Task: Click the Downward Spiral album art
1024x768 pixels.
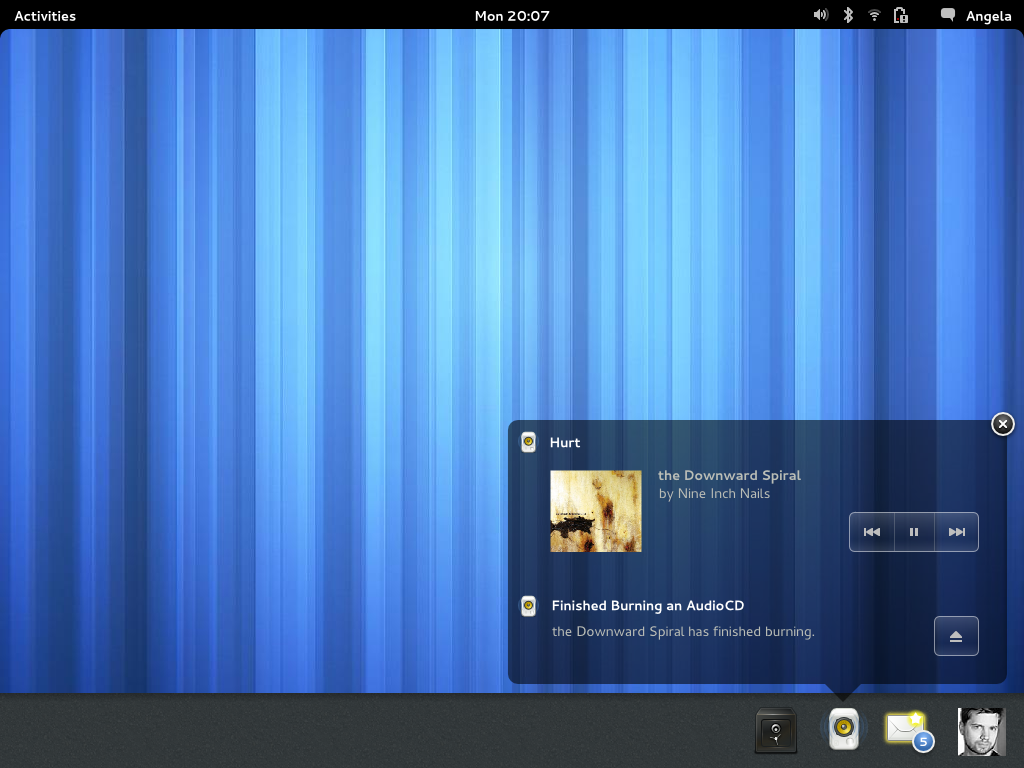Action: tap(595, 511)
